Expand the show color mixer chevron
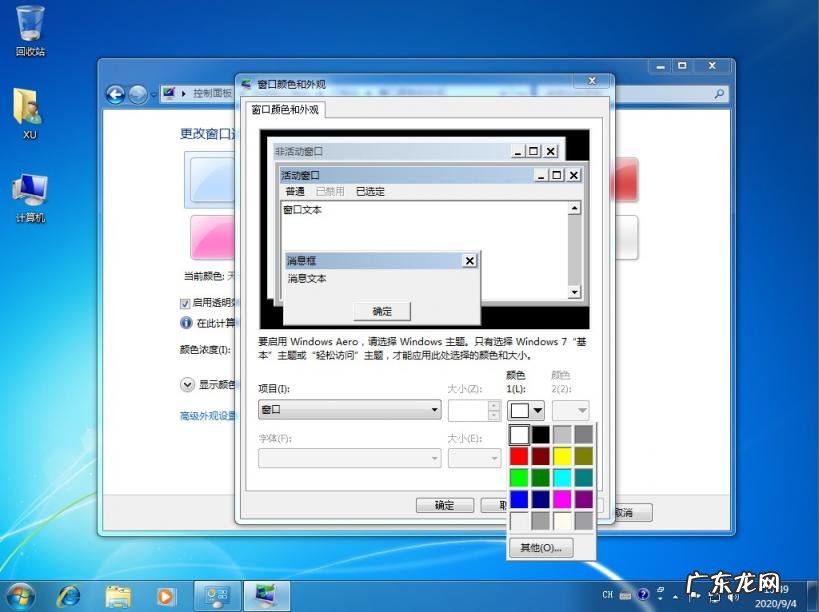819x612 pixels. click(x=187, y=384)
